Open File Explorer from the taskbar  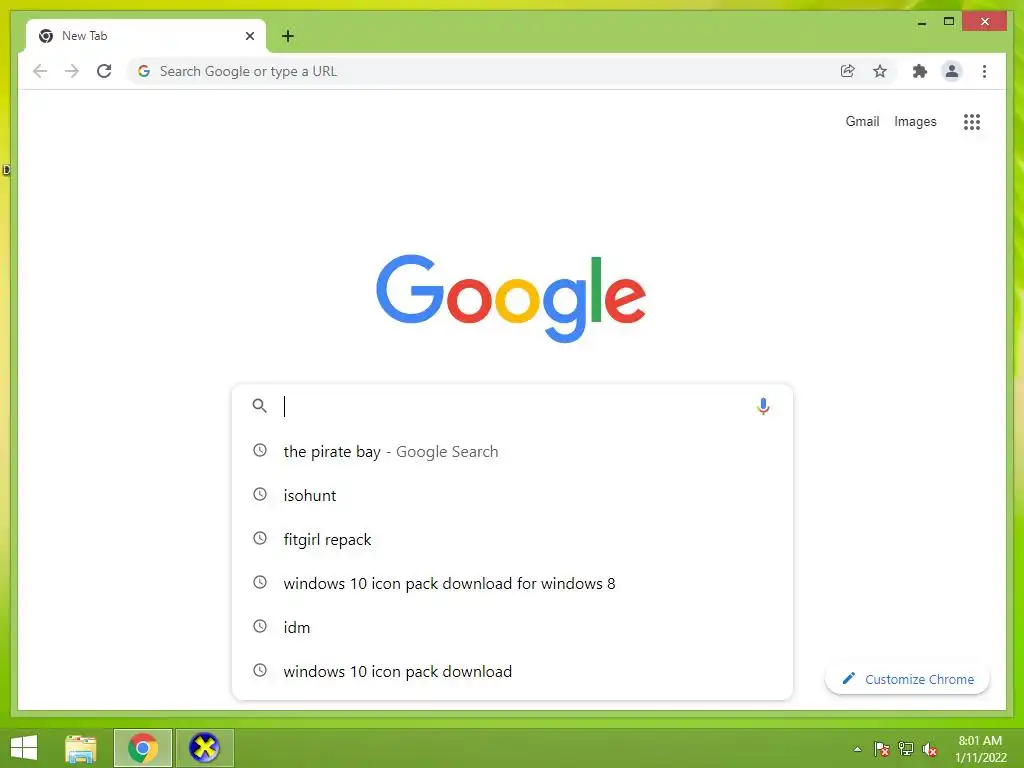[81, 748]
